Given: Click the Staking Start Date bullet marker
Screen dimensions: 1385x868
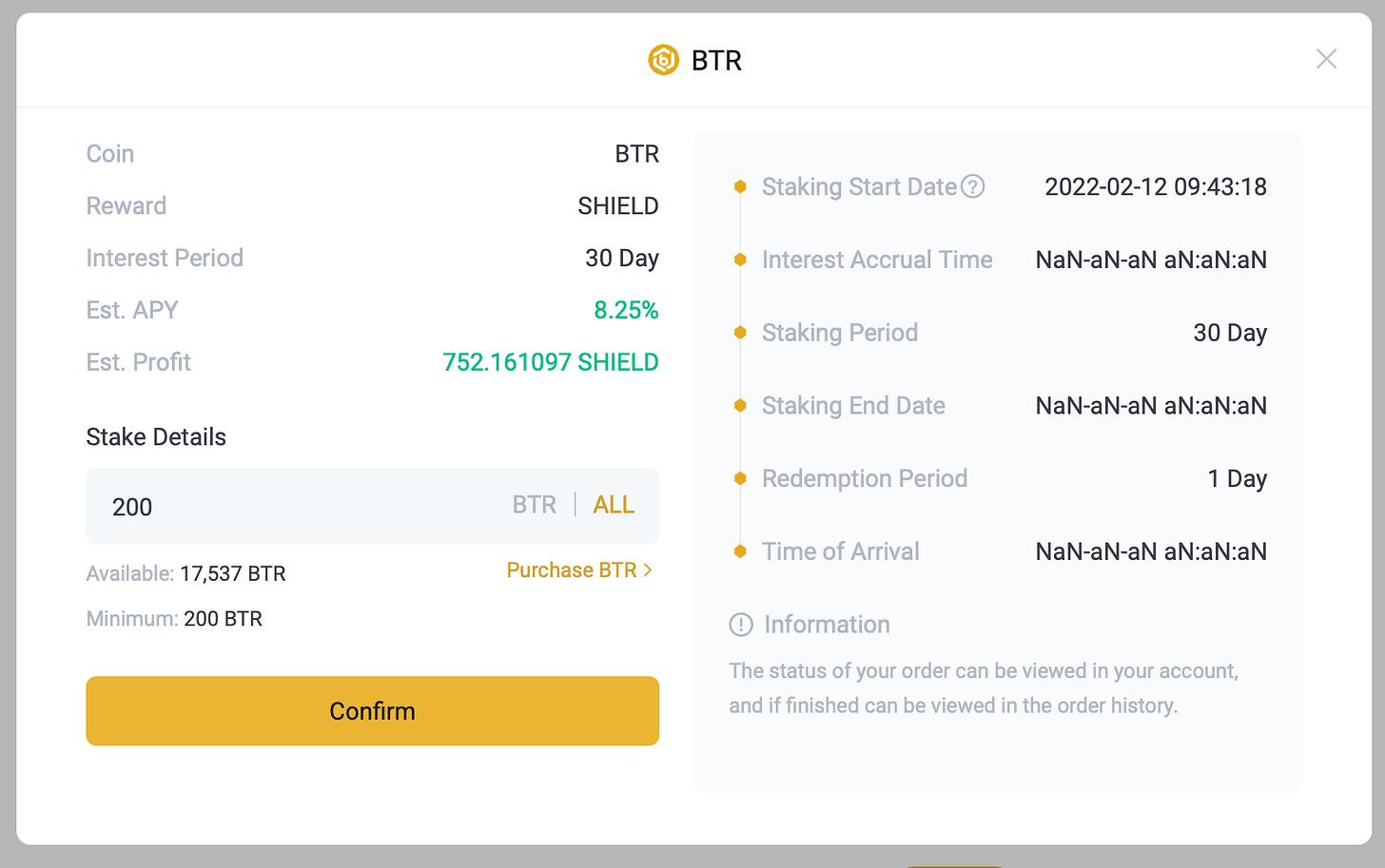Looking at the screenshot, I should click(x=740, y=186).
